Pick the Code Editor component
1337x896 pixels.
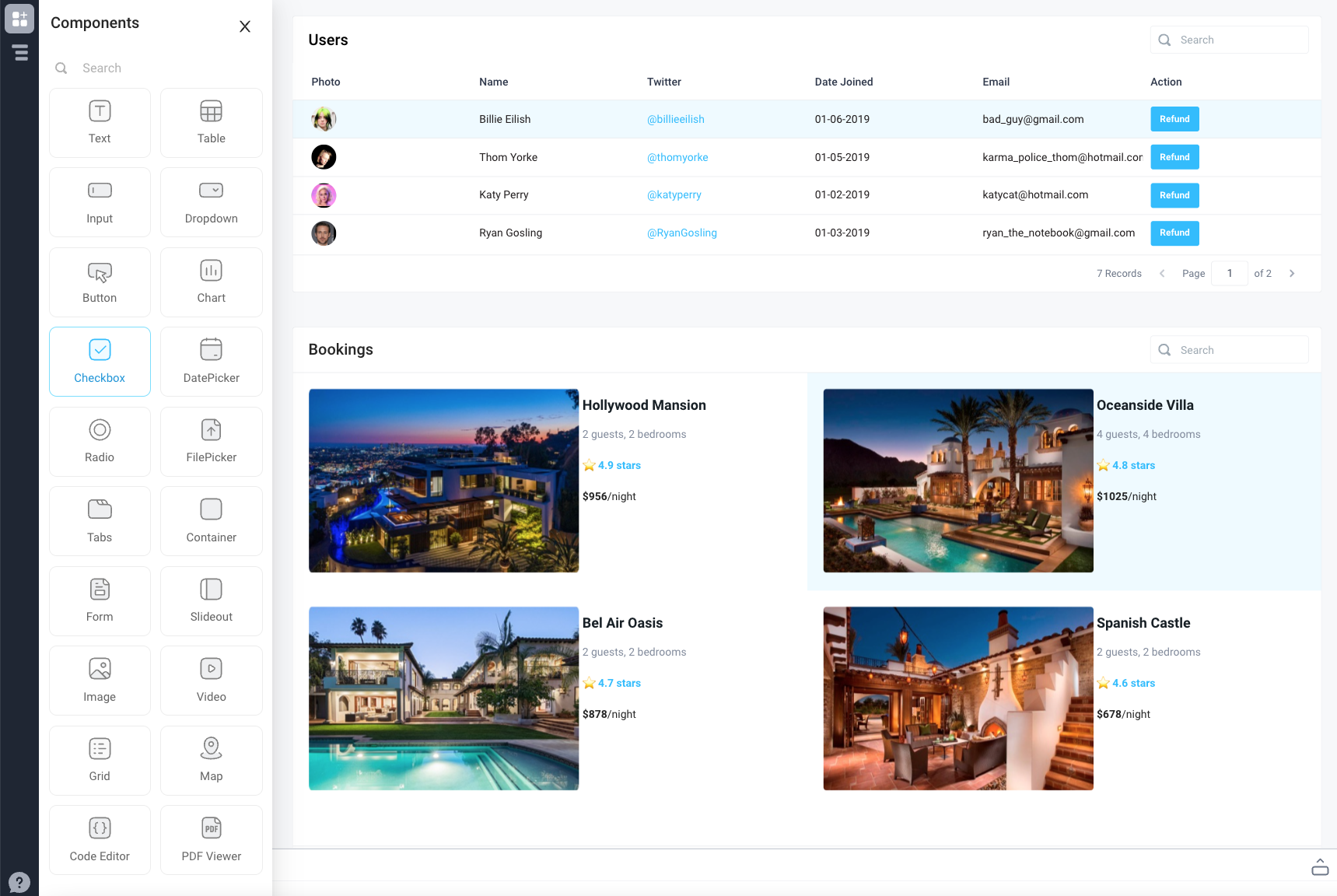pyautogui.click(x=100, y=839)
